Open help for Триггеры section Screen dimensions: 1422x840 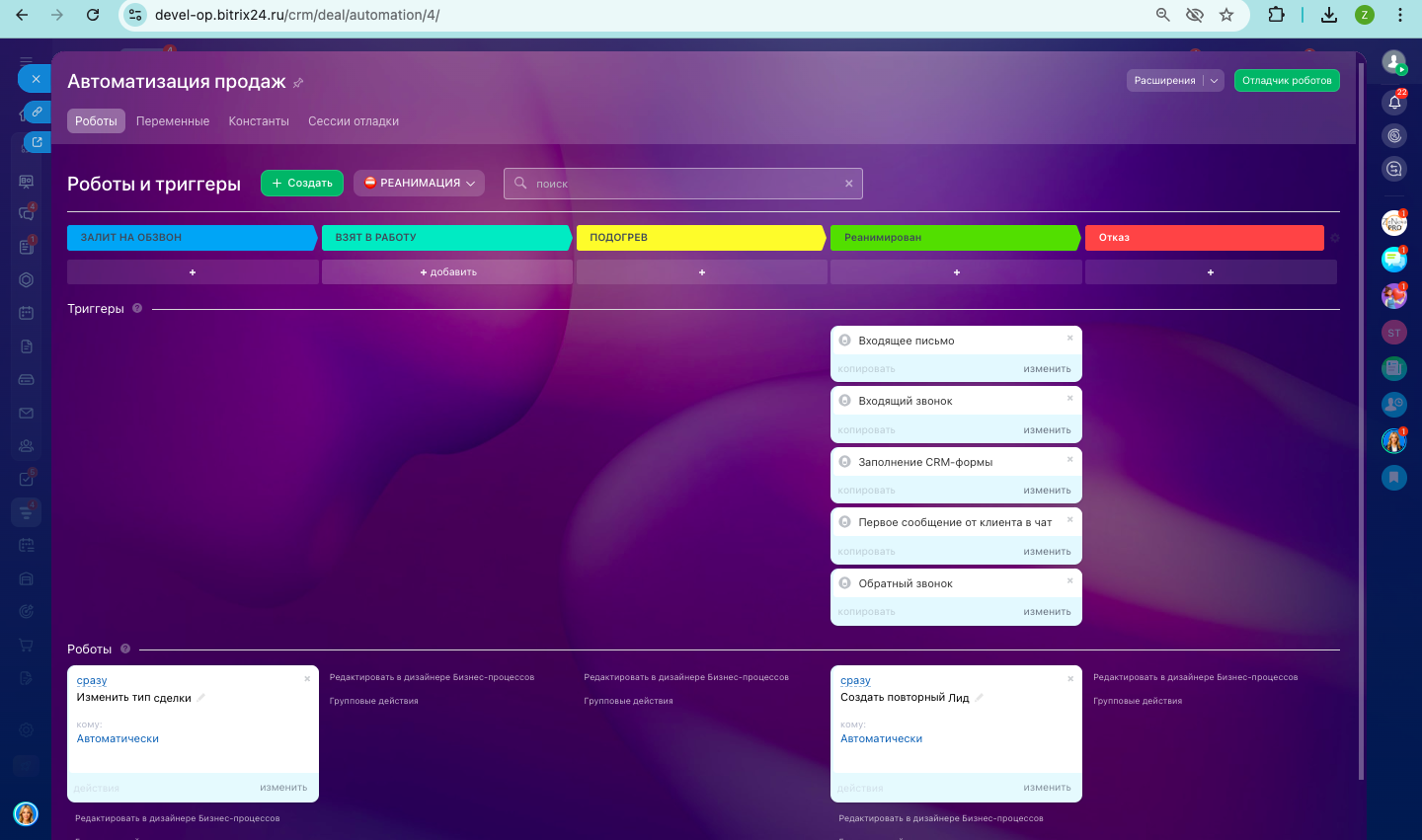click(137, 308)
